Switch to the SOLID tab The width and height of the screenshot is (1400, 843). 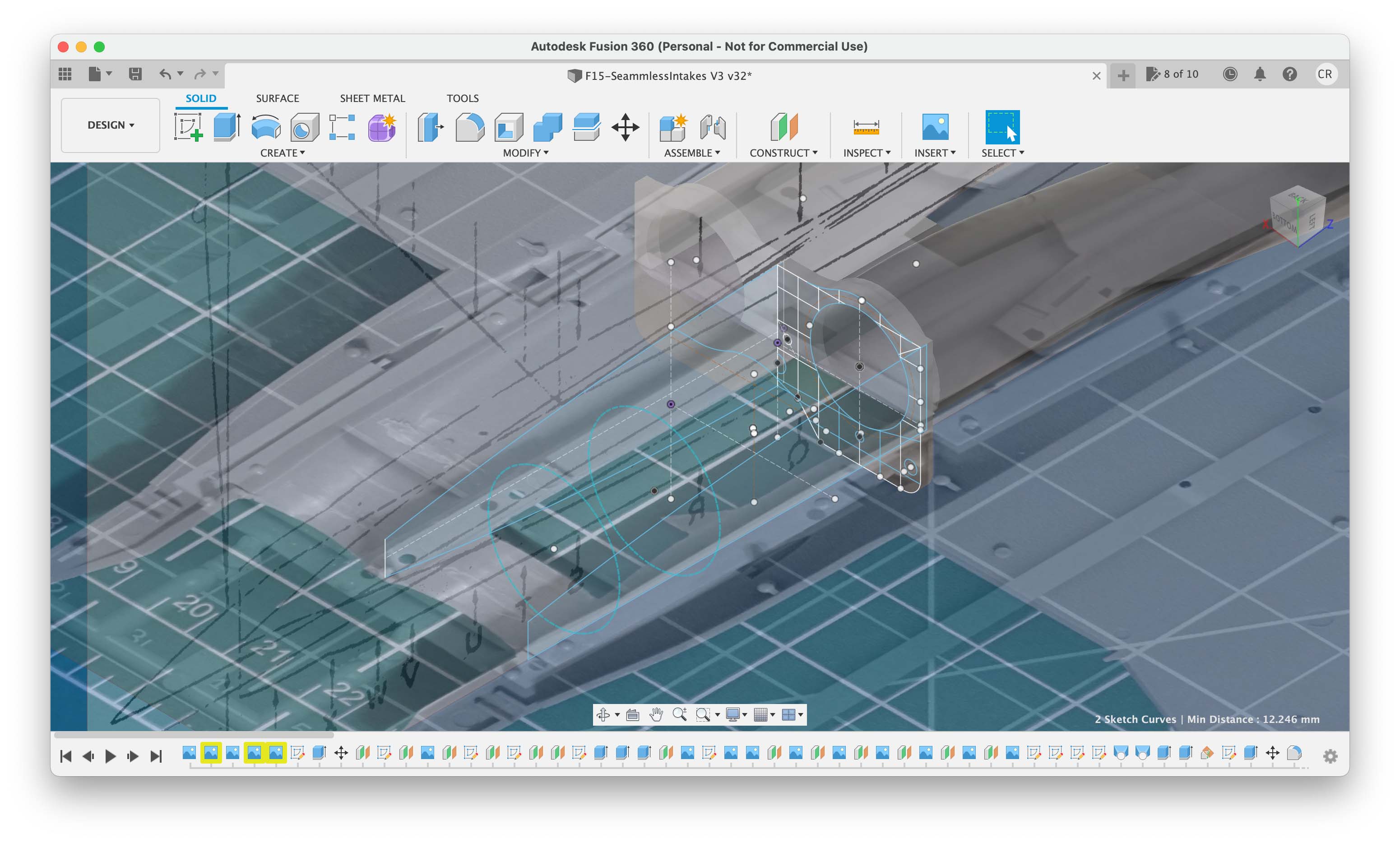[x=201, y=98]
